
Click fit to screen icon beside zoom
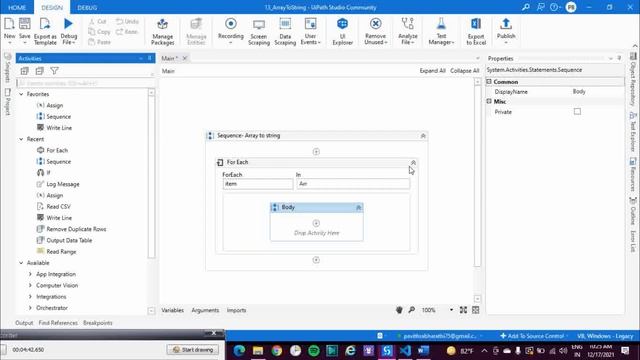click(463, 310)
